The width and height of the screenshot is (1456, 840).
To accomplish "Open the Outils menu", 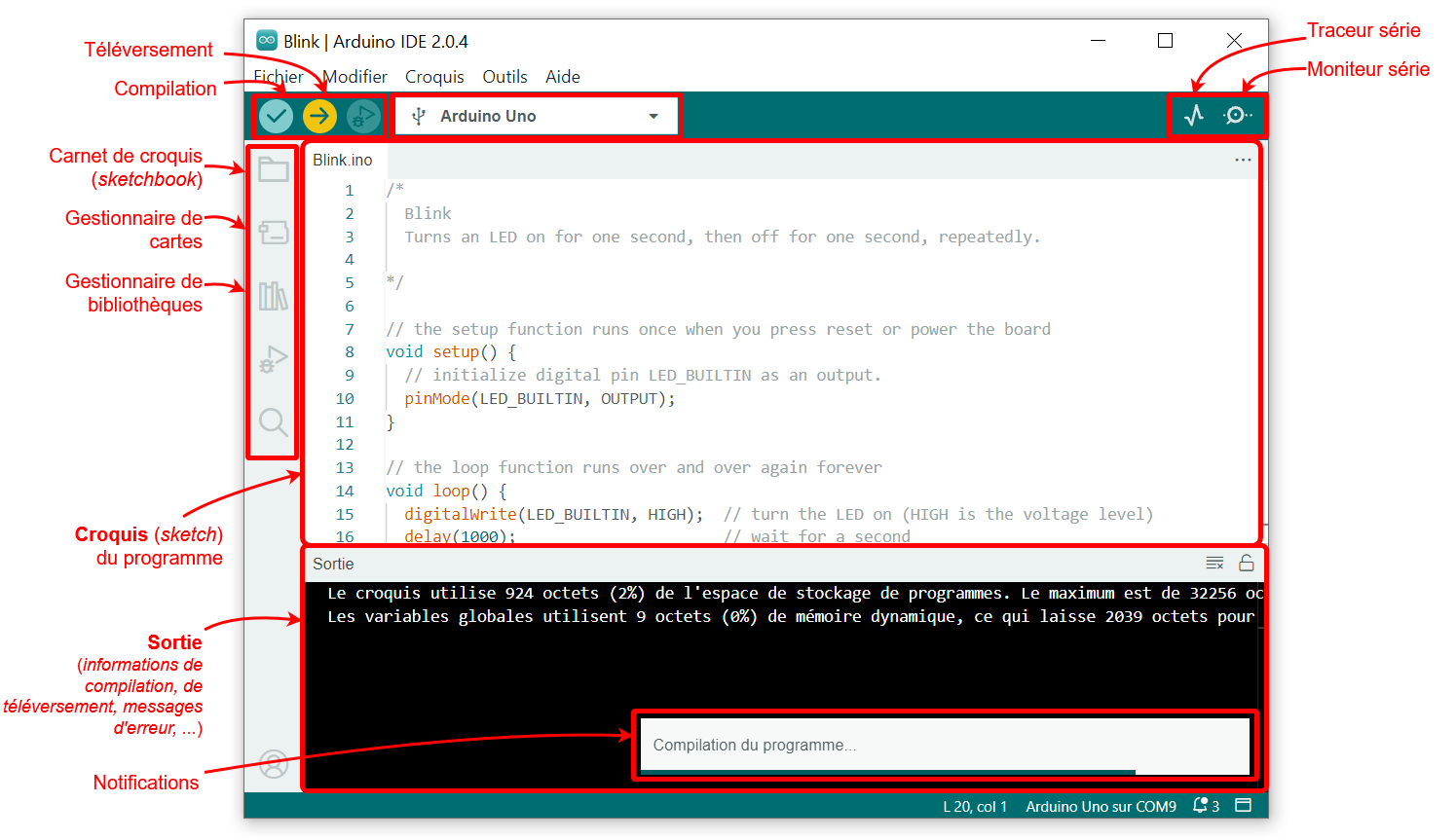I will click(x=504, y=77).
